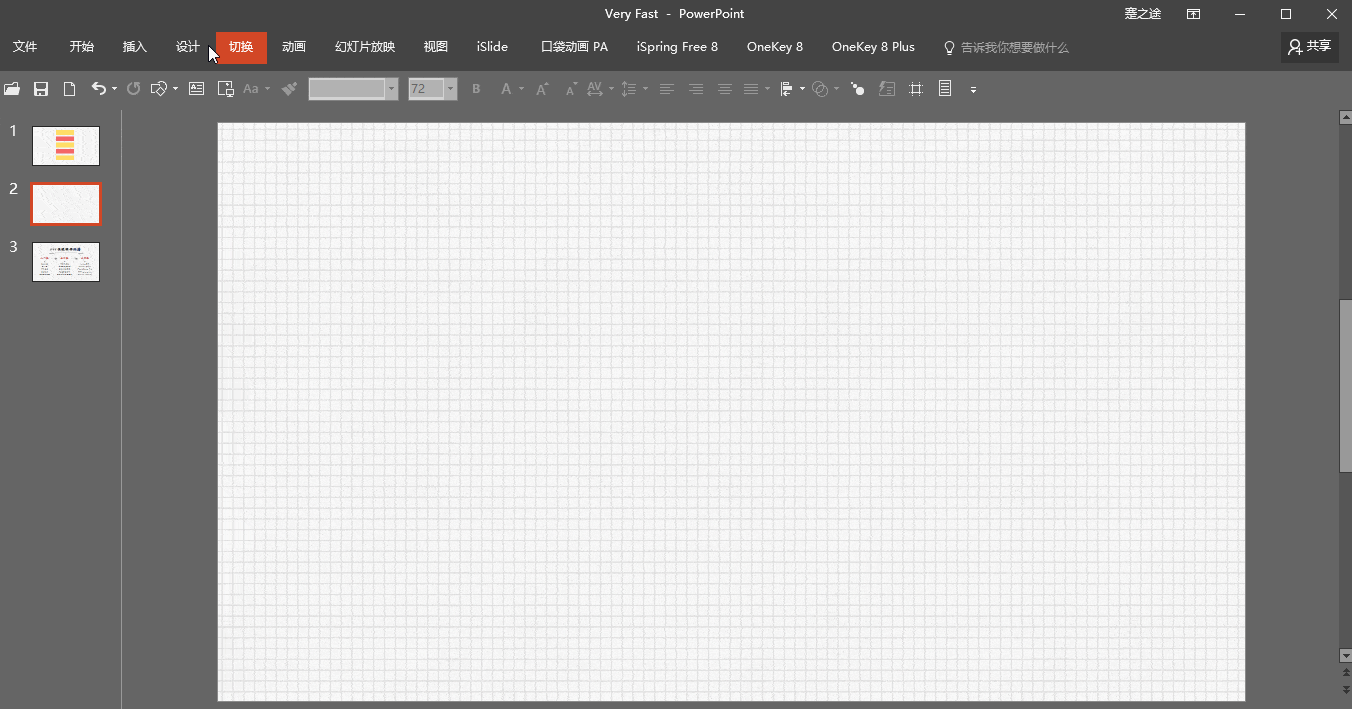Screen dimensions: 1352x709
Task: Undo the last action
Action: click(x=98, y=89)
